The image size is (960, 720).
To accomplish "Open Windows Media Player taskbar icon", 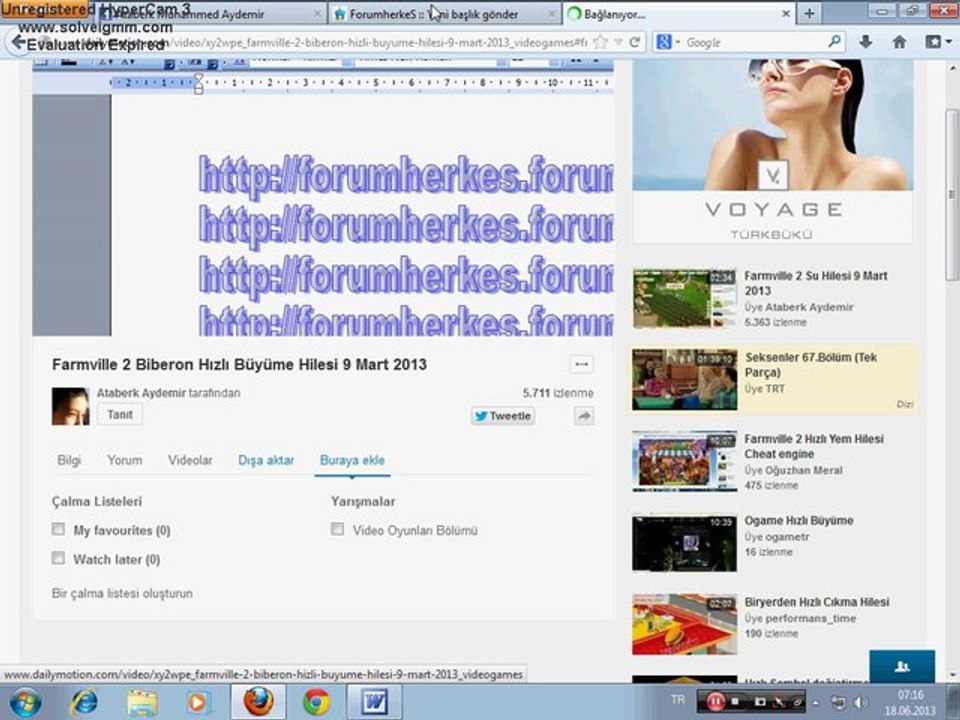I will [x=197, y=702].
